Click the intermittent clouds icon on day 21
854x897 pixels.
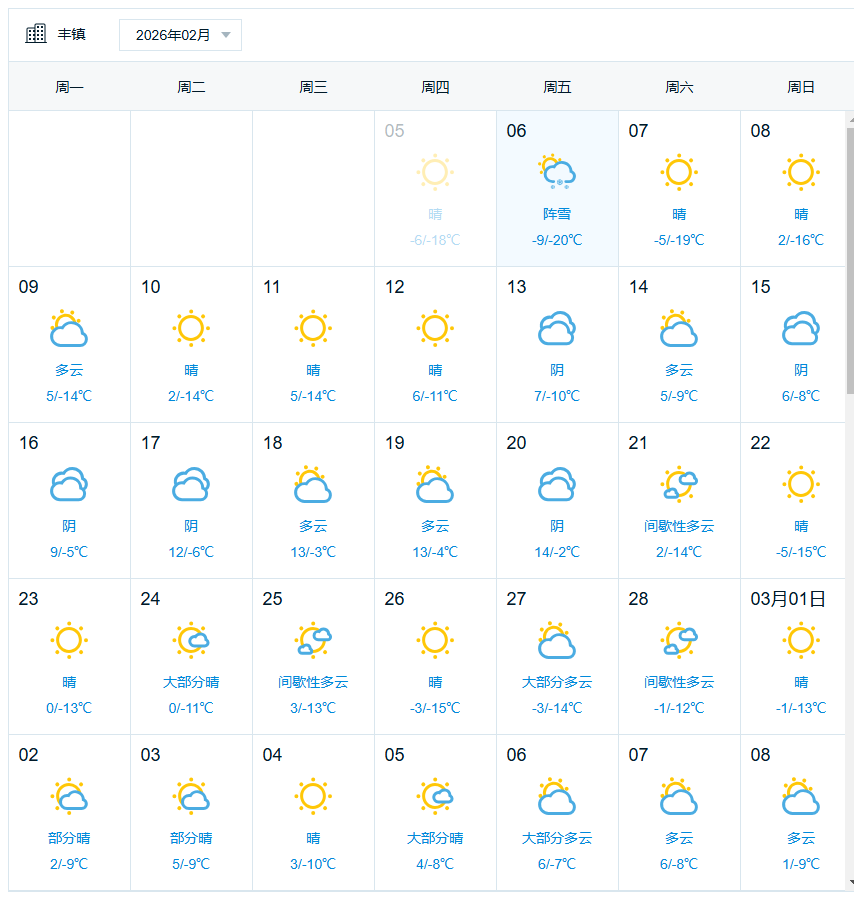pyautogui.click(x=679, y=484)
